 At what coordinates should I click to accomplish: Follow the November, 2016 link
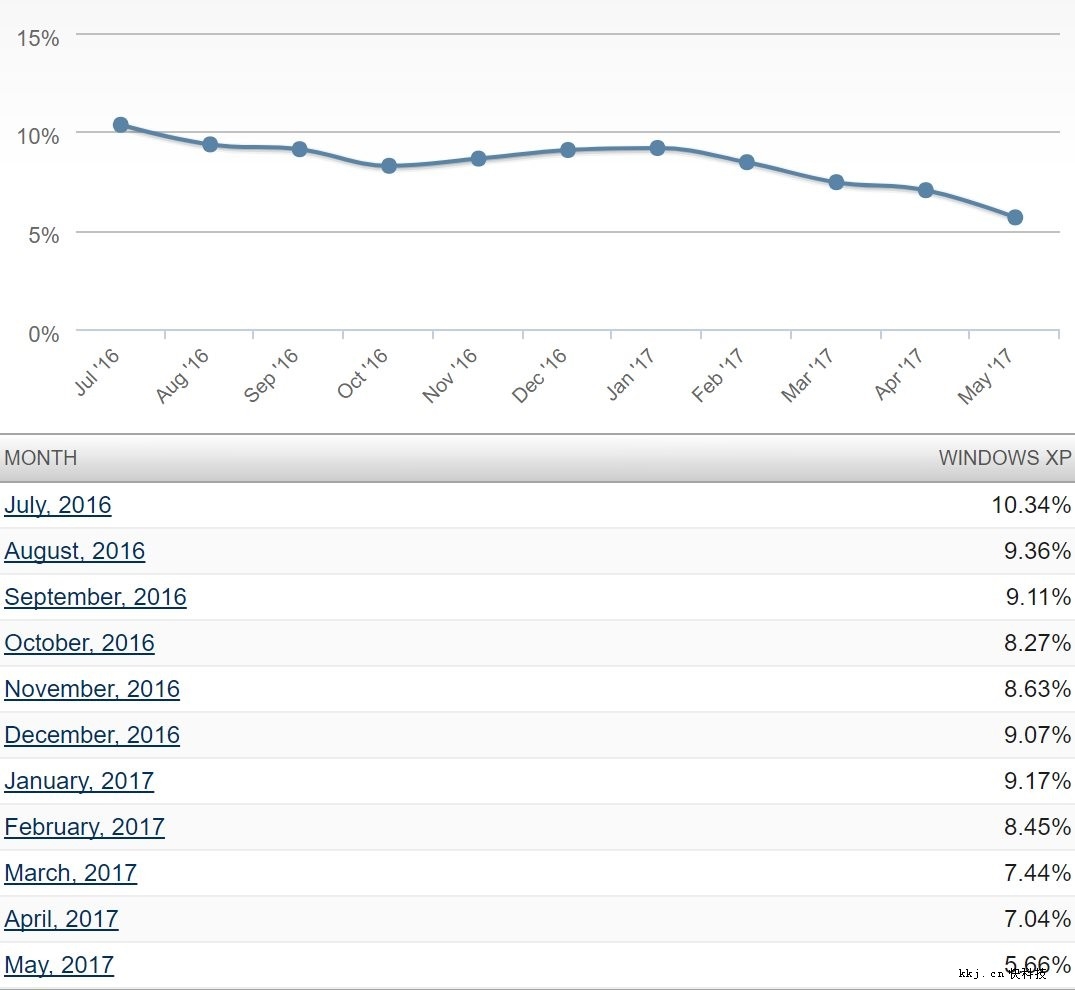pyautogui.click(x=92, y=689)
